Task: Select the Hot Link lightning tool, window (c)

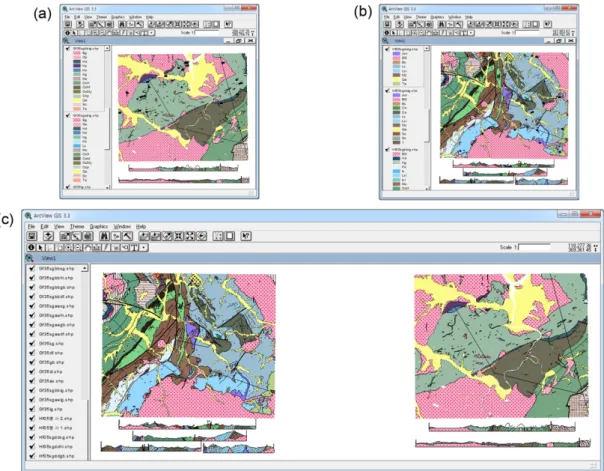Action: point(106,248)
